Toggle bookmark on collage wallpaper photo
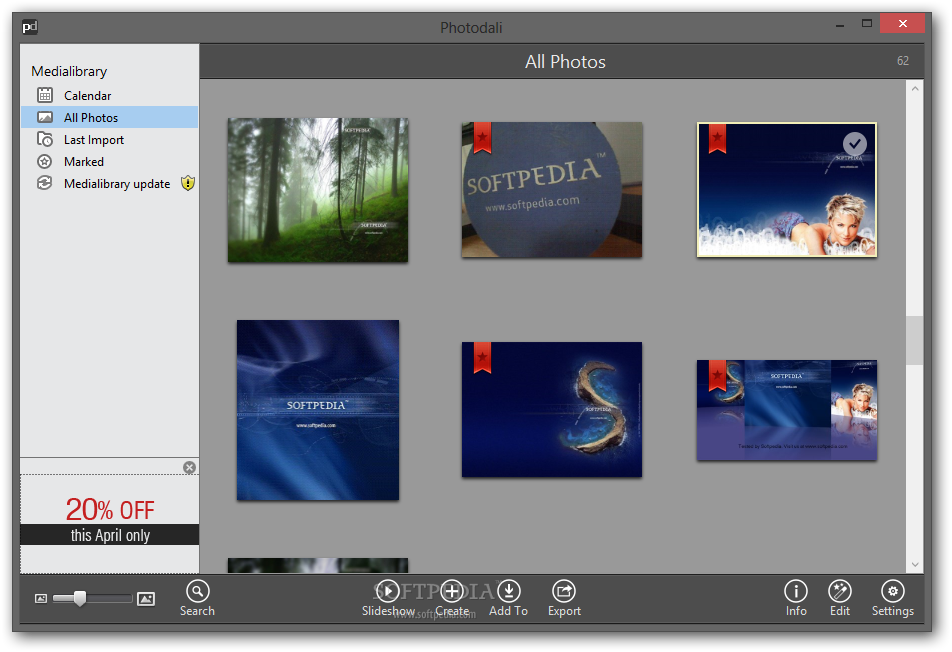Viewport: 952px width, 652px height. tap(717, 375)
